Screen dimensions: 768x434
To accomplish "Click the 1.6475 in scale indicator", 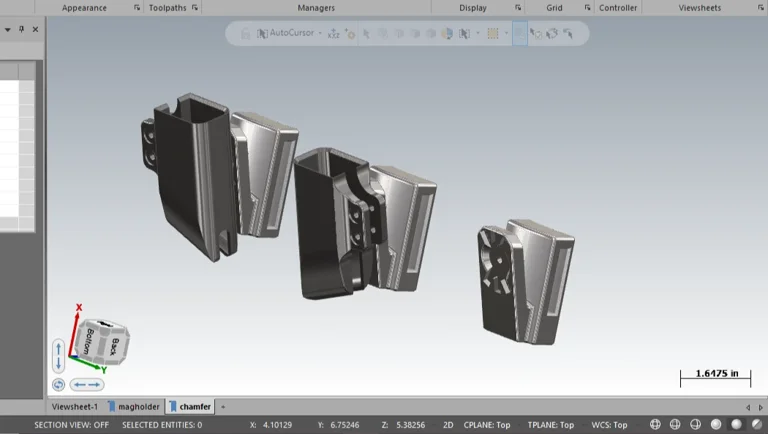I will point(715,375).
